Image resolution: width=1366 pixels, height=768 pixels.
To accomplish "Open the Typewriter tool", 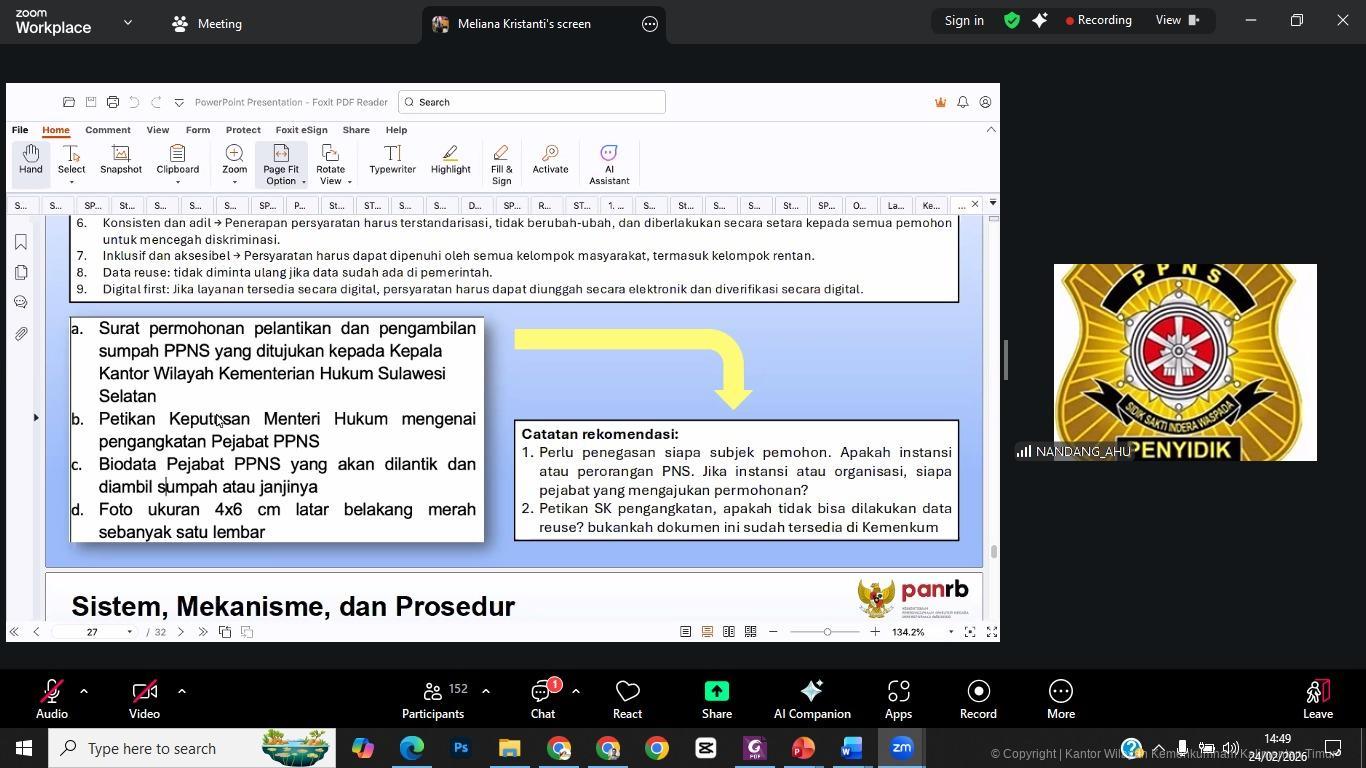I will (x=392, y=160).
